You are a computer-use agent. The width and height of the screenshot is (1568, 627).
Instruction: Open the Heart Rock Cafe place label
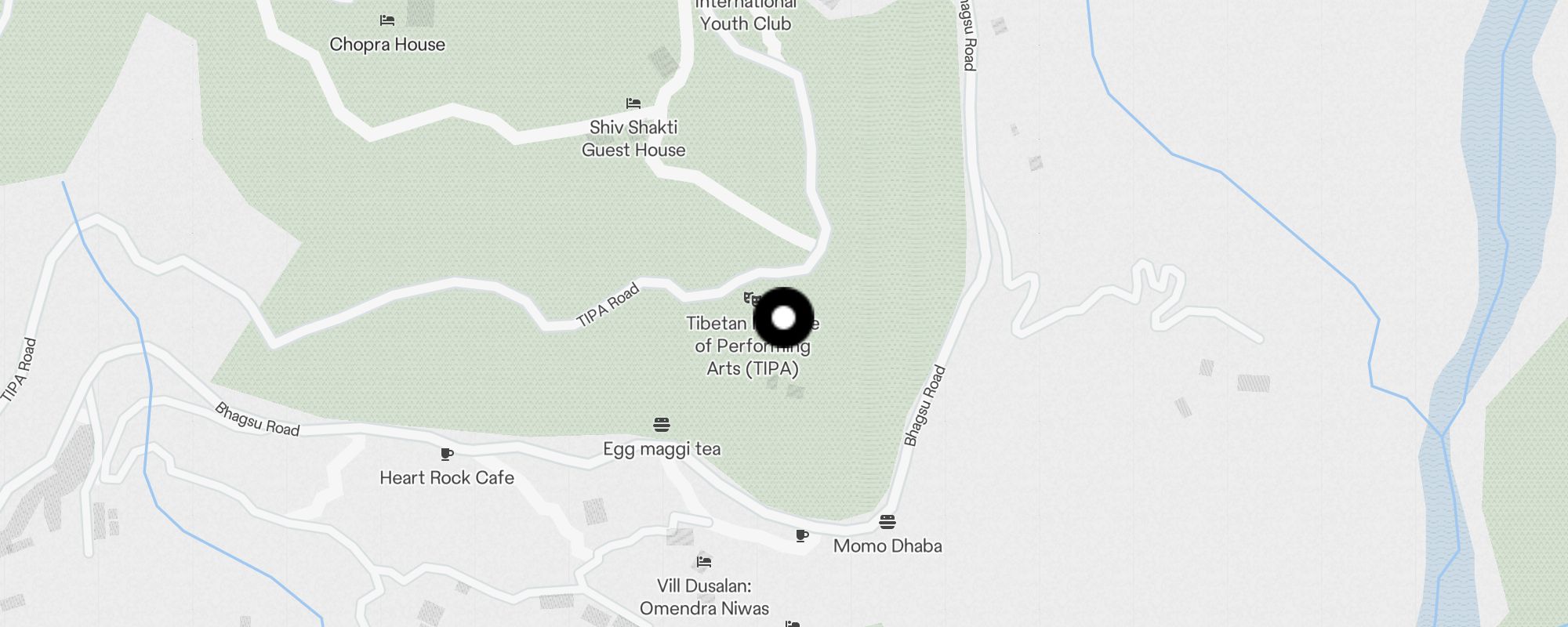coord(447,478)
